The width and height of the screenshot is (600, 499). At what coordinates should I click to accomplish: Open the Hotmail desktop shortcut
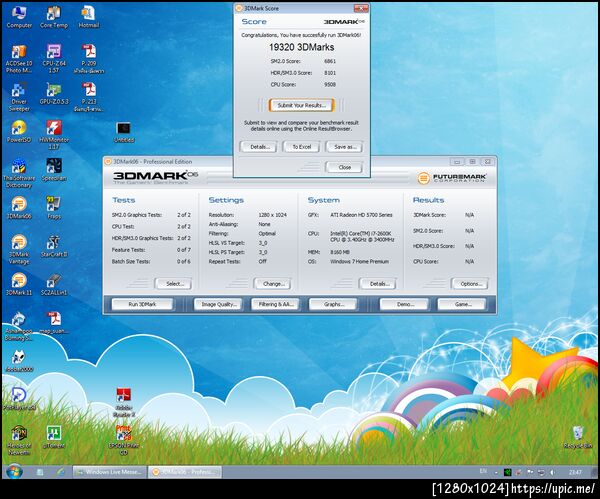[x=88, y=17]
